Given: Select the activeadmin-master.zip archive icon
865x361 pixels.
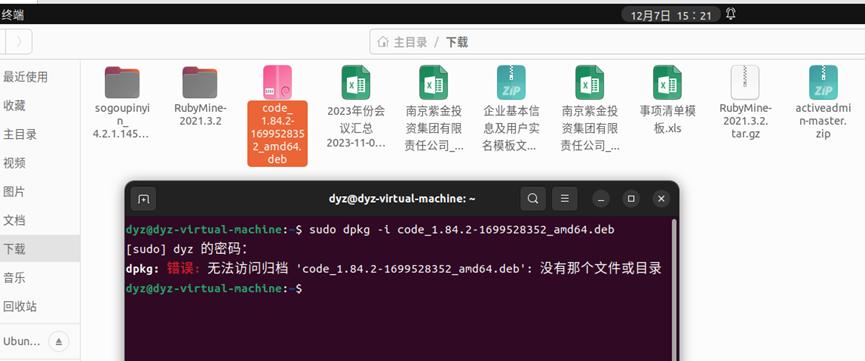Looking at the screenshot, I should (824, 82).
